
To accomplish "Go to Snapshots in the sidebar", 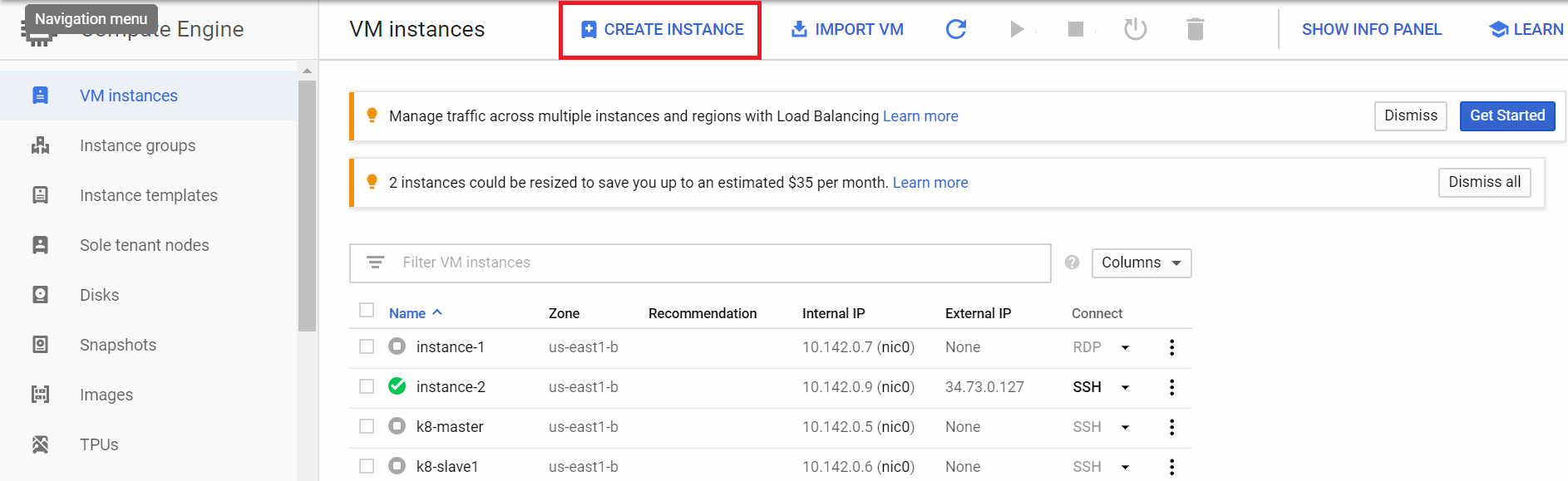I will click(117, 345).
